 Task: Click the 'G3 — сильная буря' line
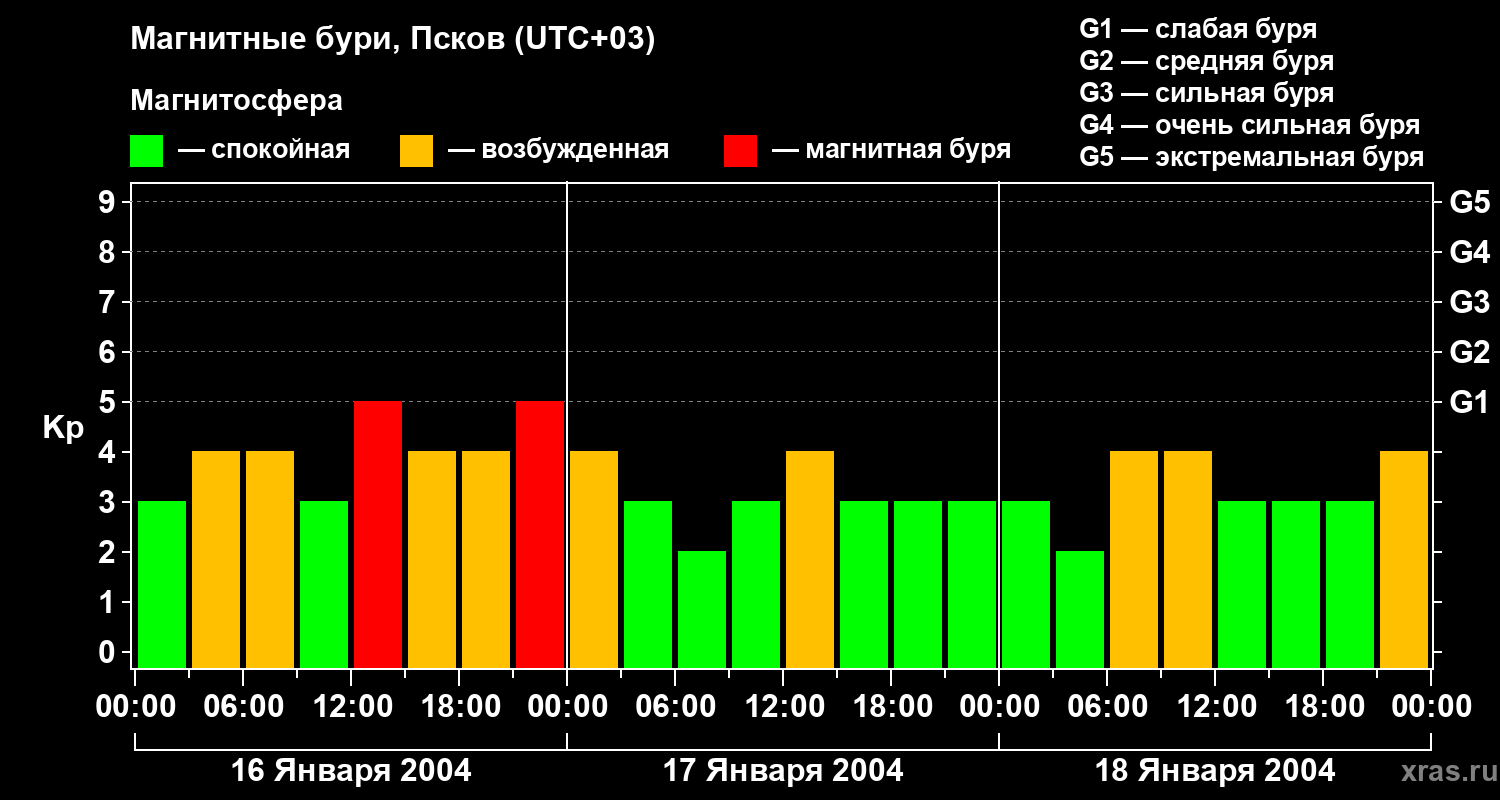click(1206, 93)
